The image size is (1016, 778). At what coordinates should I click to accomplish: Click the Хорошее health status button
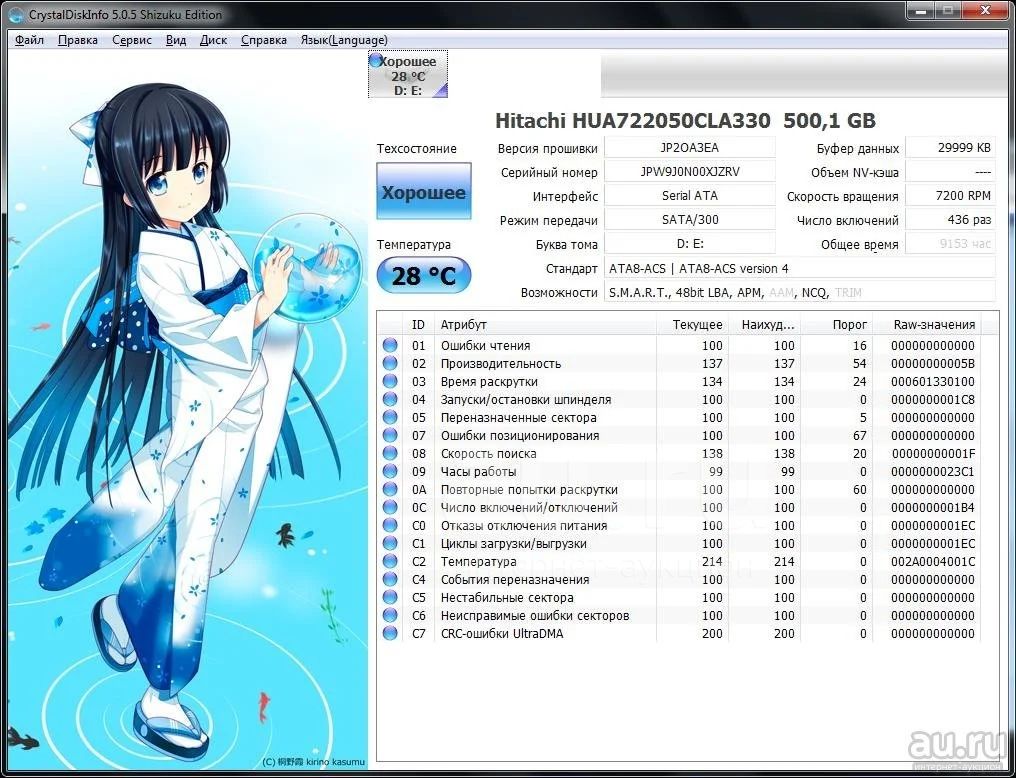coord(424,192)
